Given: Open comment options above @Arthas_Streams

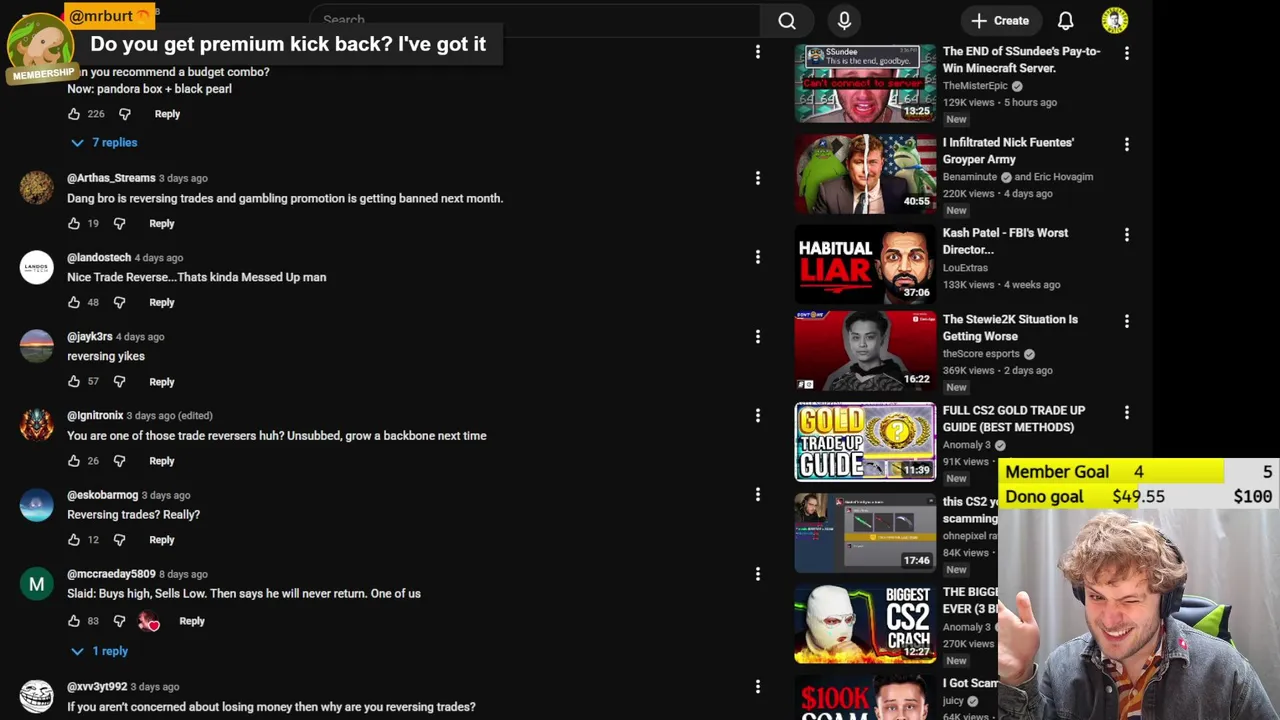Looking at the screenshot, I should pyautogui.click(x=758, y=52).
